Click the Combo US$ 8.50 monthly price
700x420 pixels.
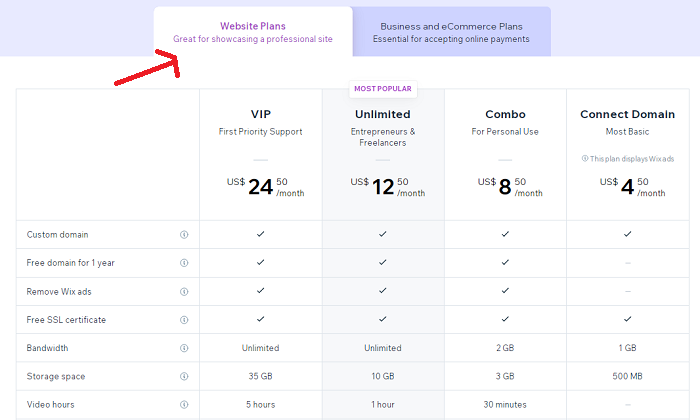(510, 187)
